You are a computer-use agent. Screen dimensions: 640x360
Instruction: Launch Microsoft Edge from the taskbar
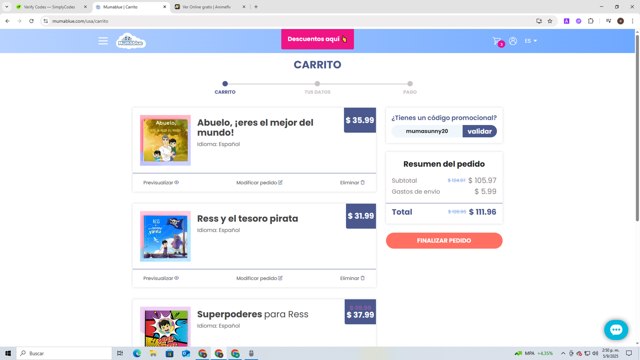(137, 353)
